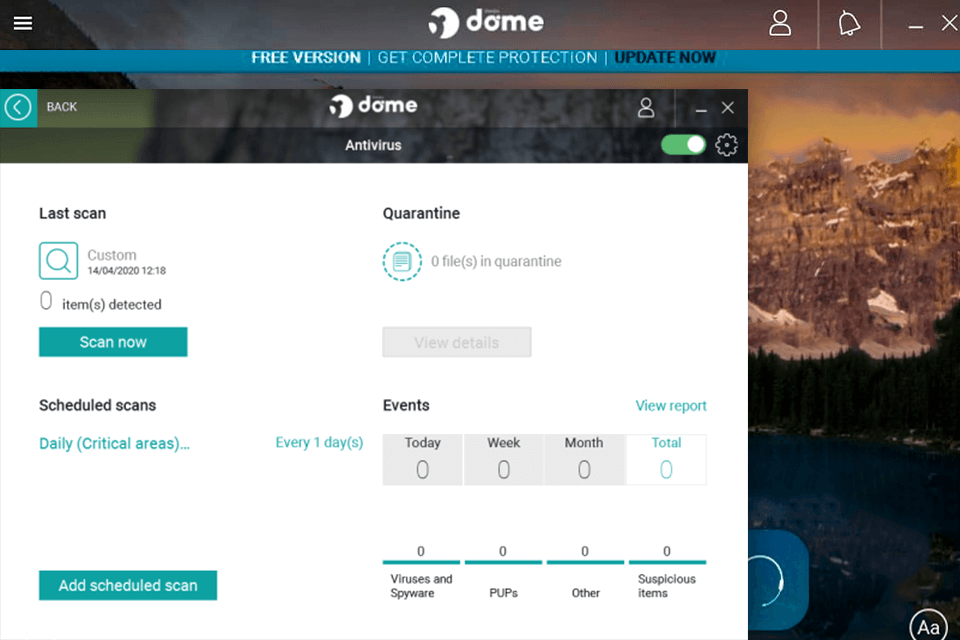Click the item(s) detected text
The image size is (960, 640).
coord(111,304)
